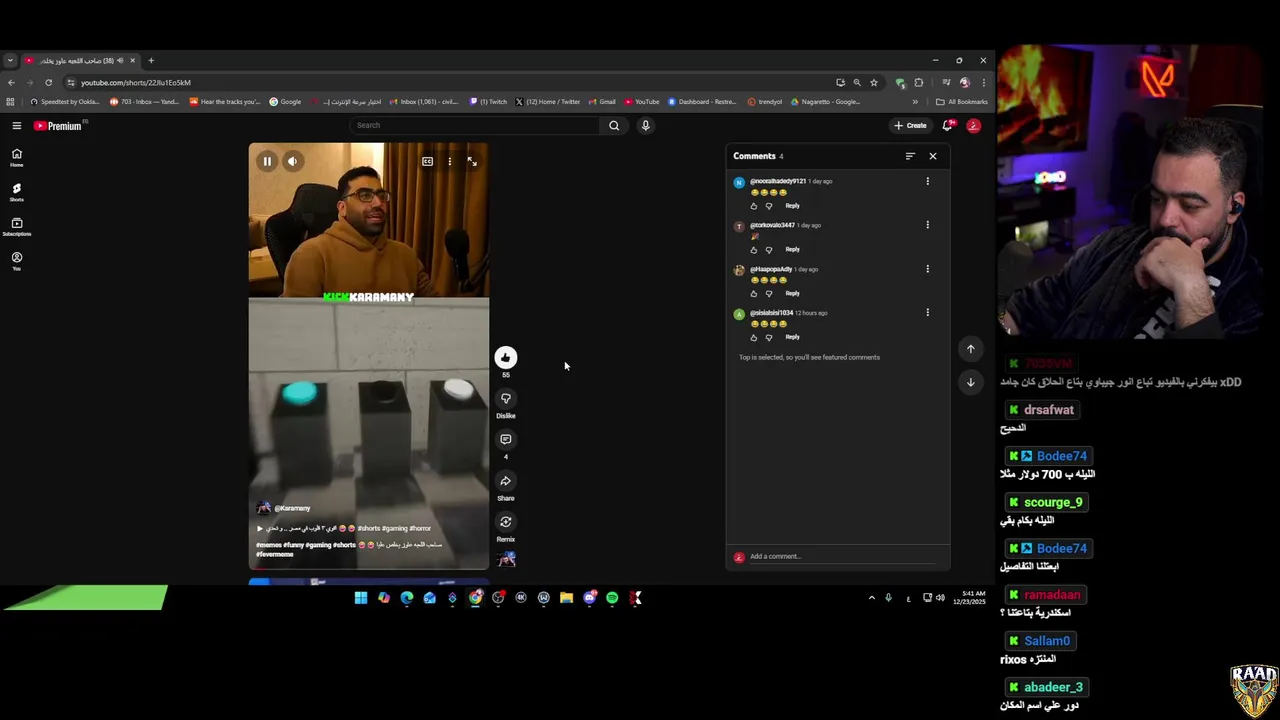
Task: Enter fullscreen on the Short player
Action: 472,161
